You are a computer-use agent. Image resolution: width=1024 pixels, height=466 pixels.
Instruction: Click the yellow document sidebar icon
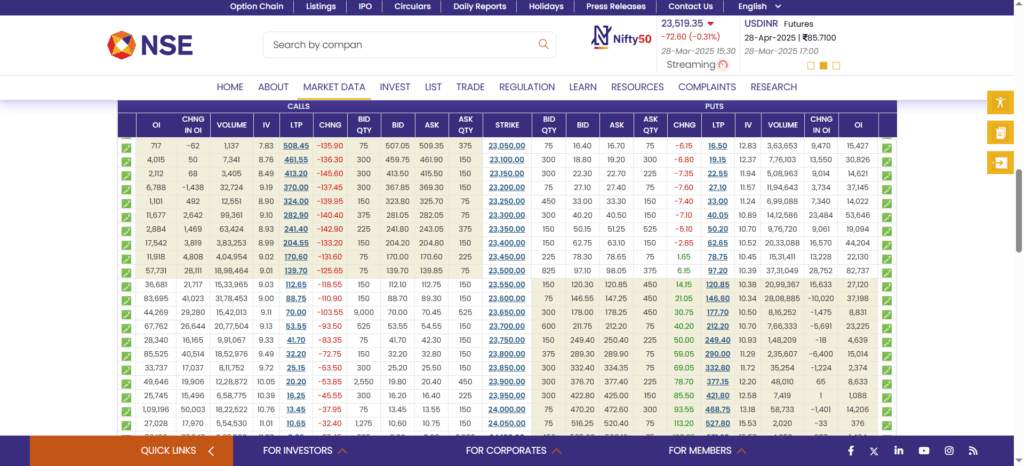pyautogui.click(x=1000, y=132)
